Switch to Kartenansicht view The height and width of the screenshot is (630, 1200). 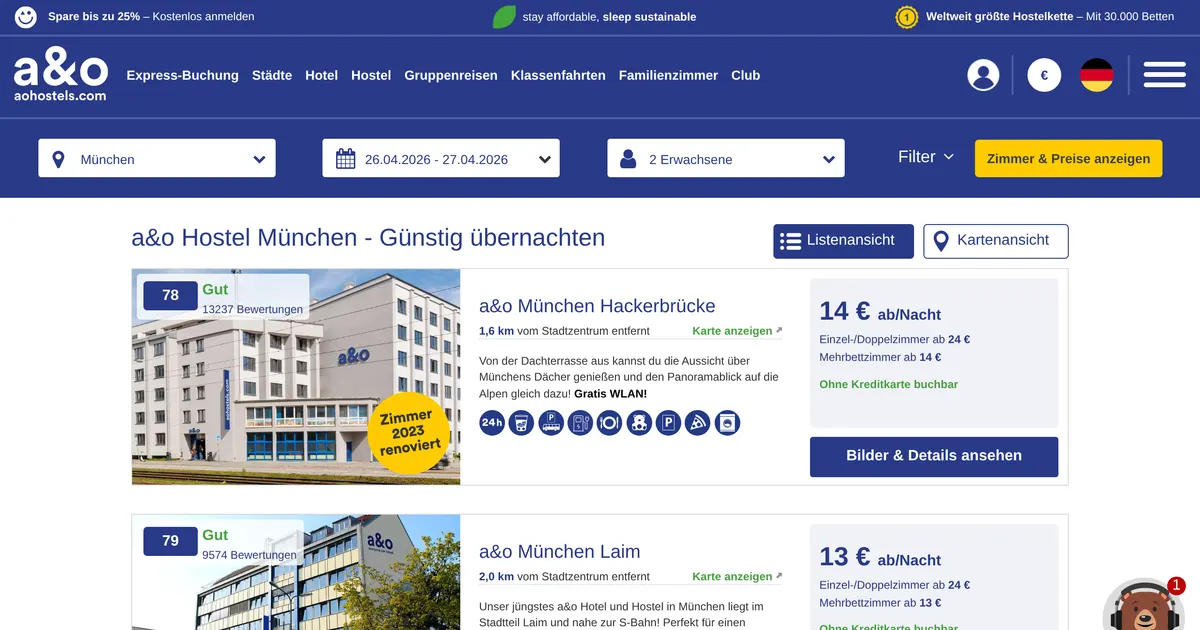click(995, 241)
